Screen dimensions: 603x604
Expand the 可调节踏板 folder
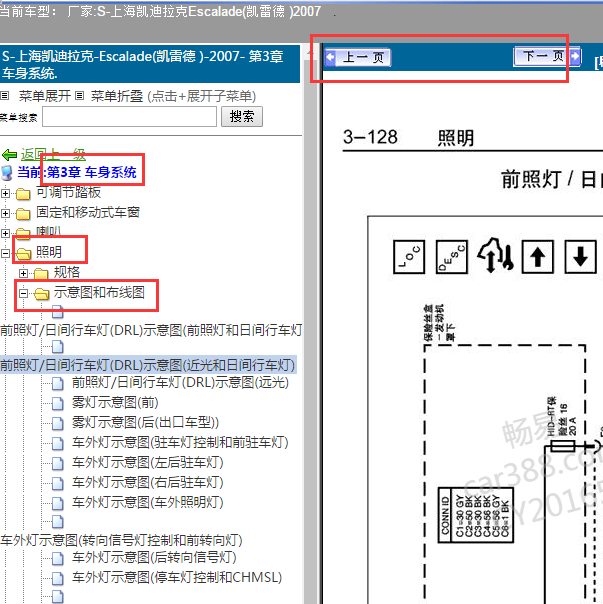click(x=5, y=193)
